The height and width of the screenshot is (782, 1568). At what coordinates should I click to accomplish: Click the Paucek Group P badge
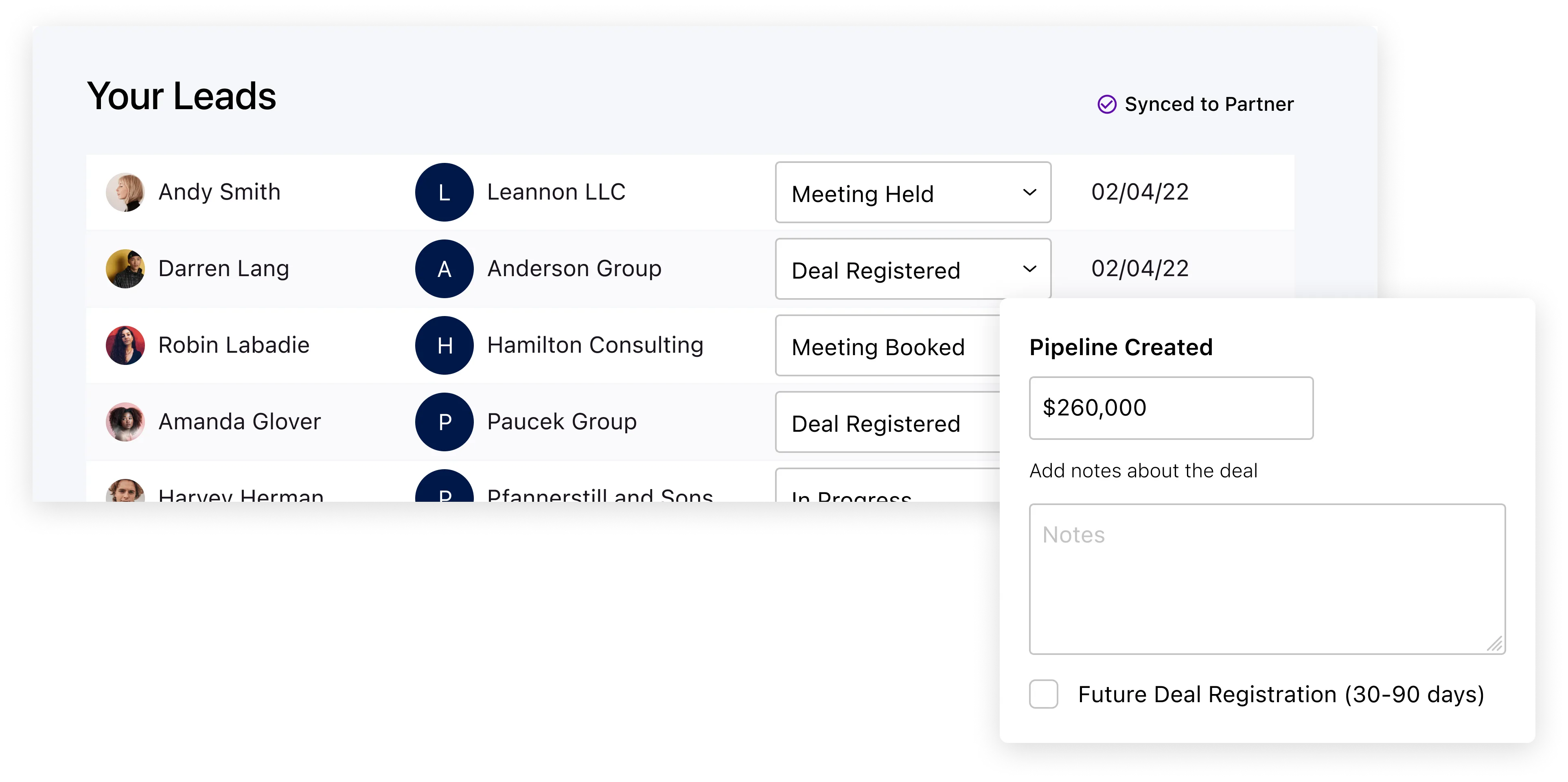(445, 422)
